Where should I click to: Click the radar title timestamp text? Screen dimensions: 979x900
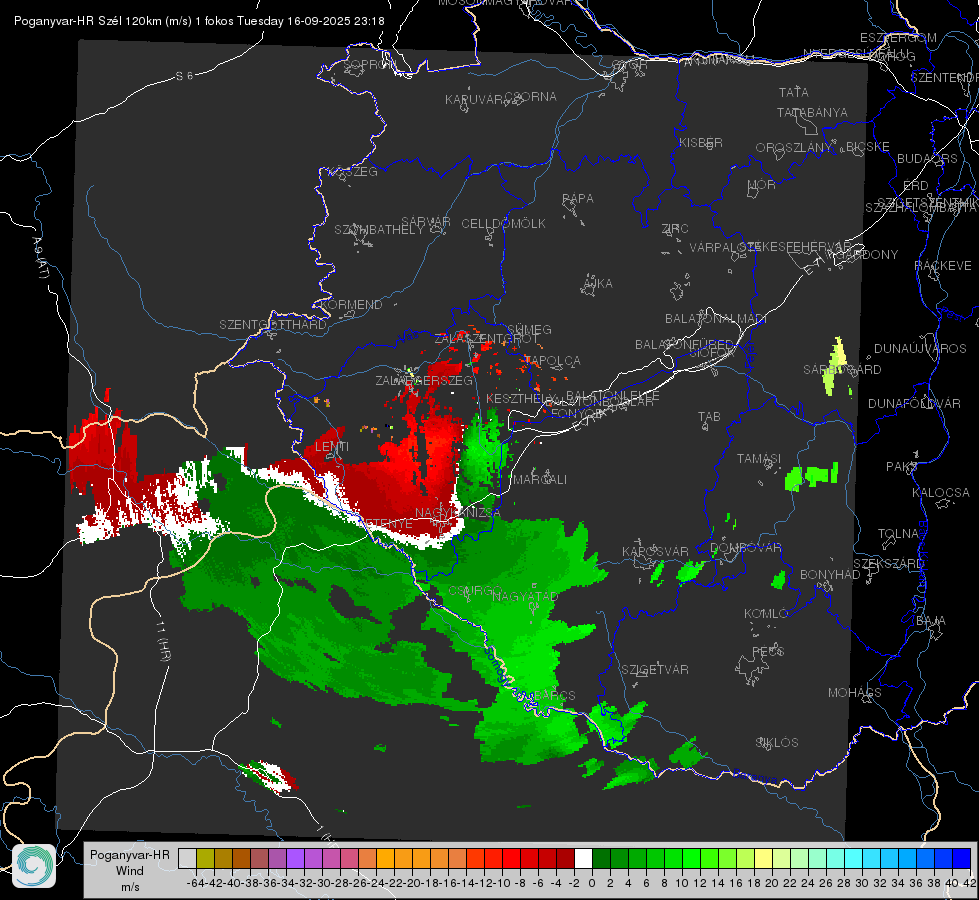199,21
